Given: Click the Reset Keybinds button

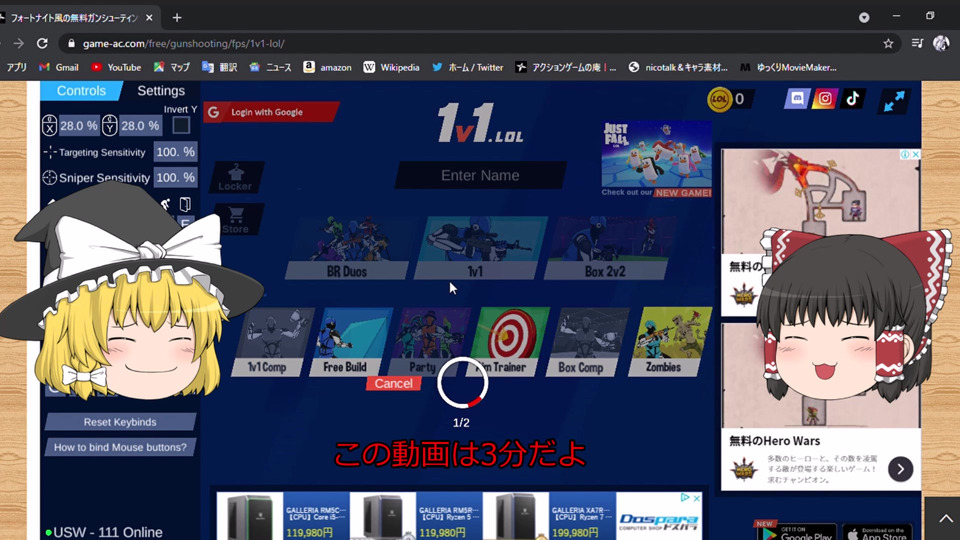Looking at the screenshot, I should click(120, 422).
